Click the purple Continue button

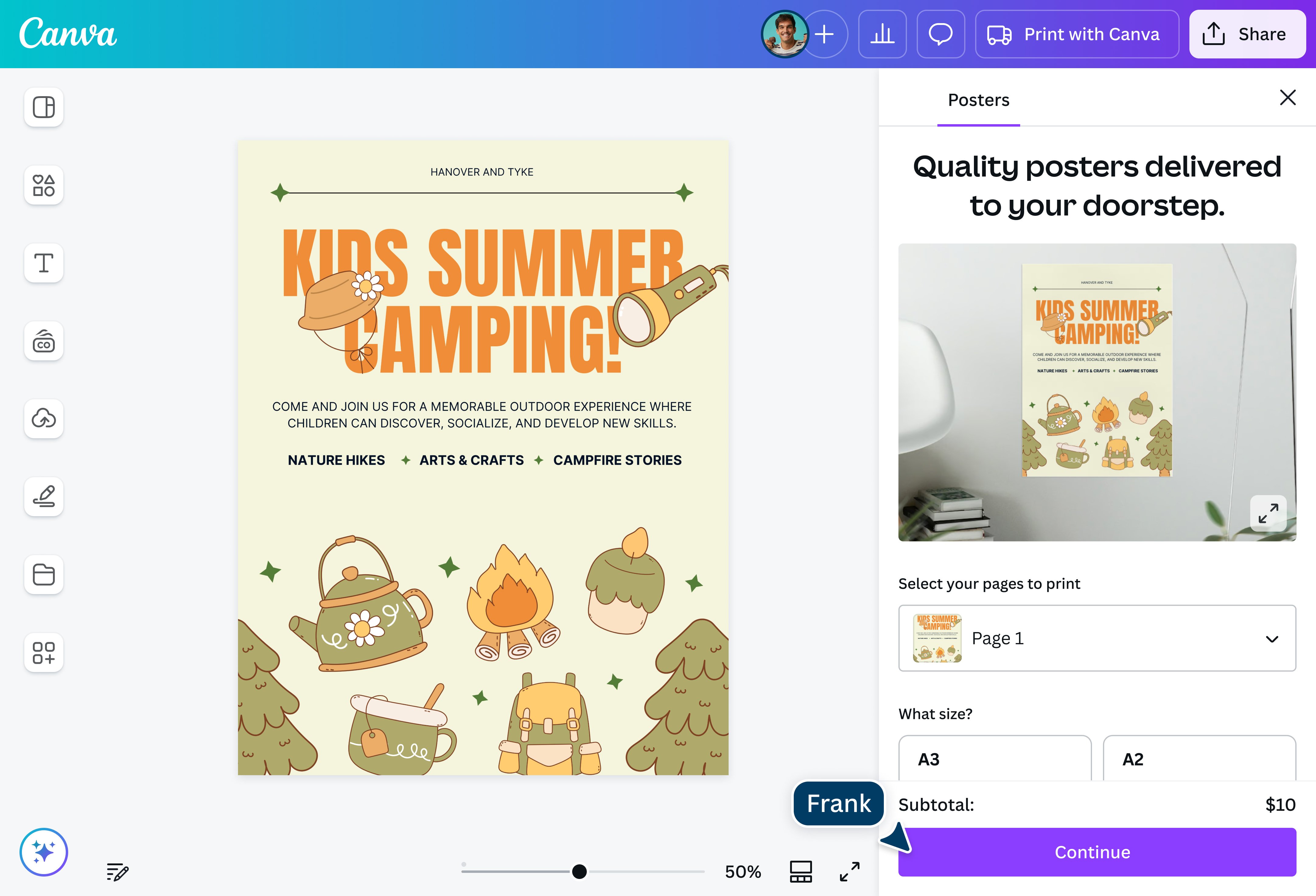click(x=1097, y=852)
